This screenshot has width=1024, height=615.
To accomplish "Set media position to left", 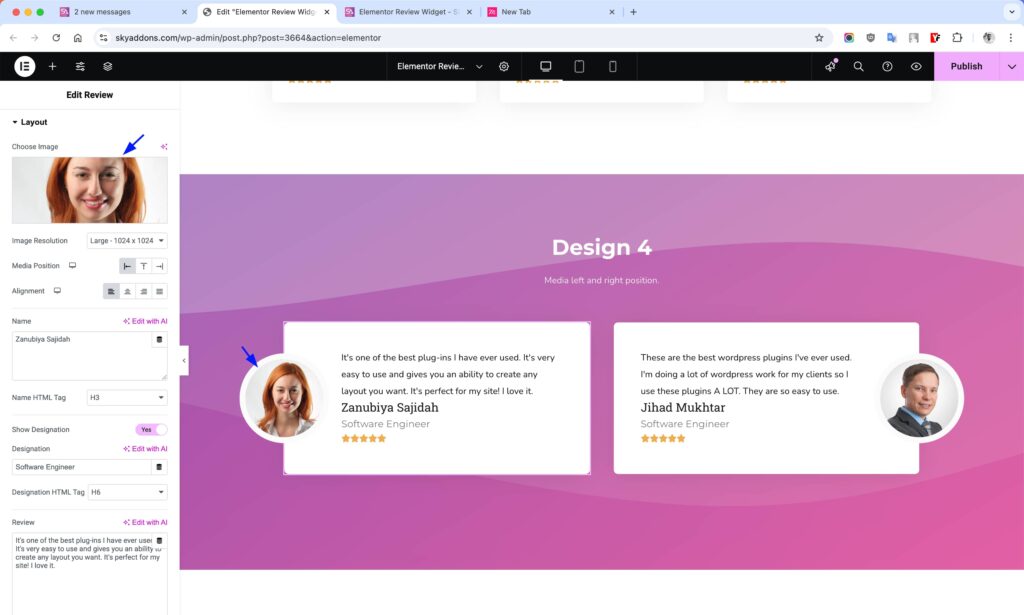I will (x=127, y=266).
